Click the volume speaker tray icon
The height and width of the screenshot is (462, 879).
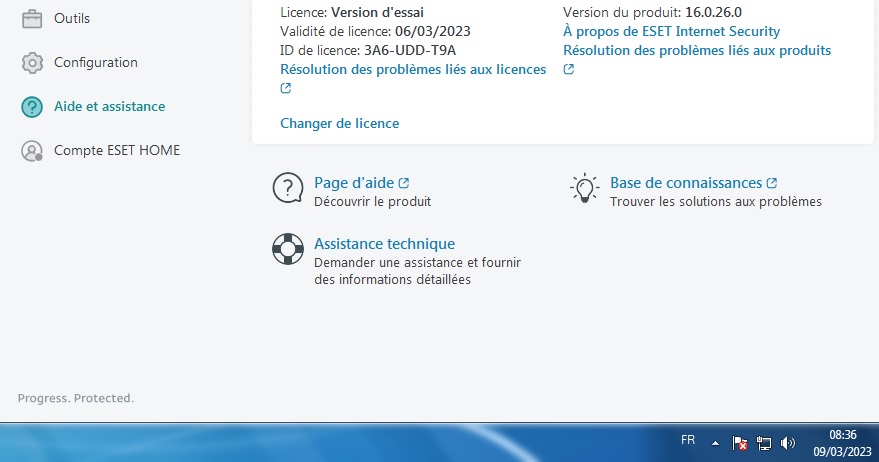click(x=788, y=443)
